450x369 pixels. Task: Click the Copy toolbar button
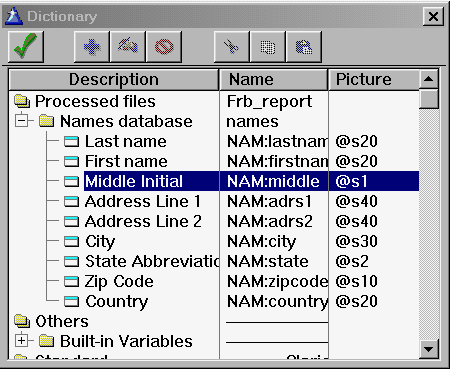[x=268, y=47]
